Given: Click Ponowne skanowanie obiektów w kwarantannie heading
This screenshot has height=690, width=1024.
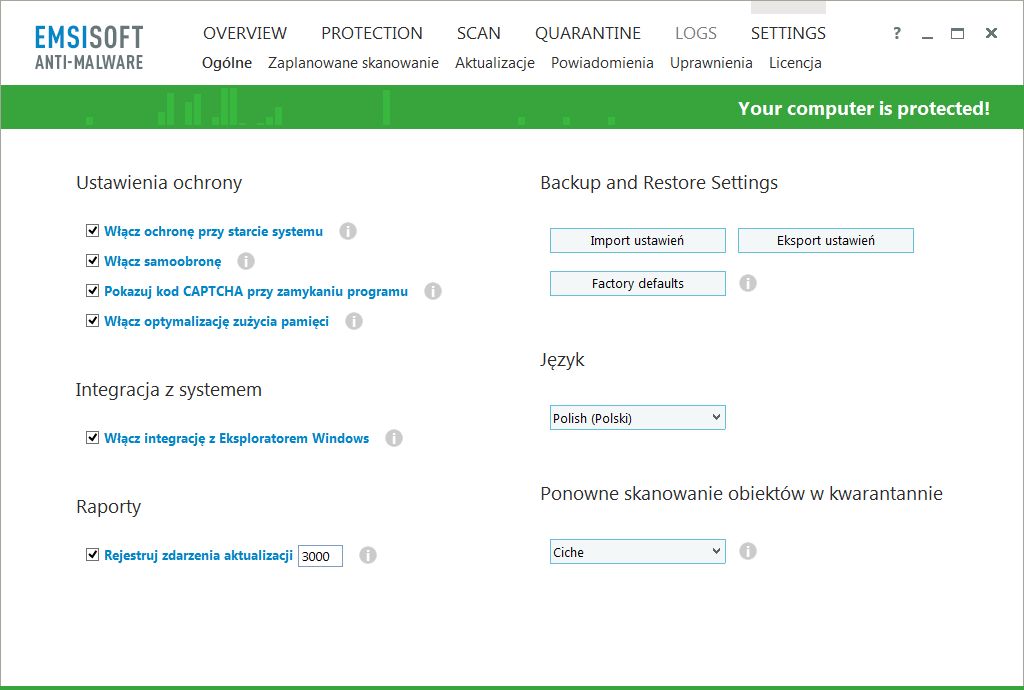Looking at the screenshot, I should tap(741, 494).
